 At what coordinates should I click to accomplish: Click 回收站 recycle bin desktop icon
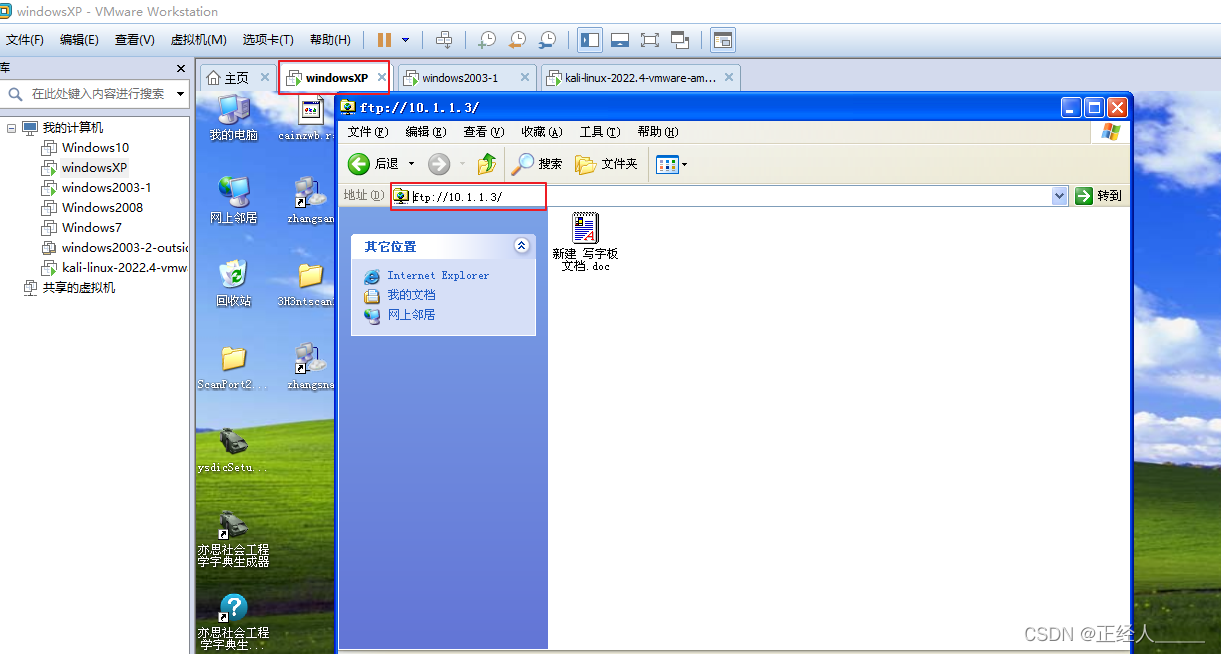(x=233, y=283)
